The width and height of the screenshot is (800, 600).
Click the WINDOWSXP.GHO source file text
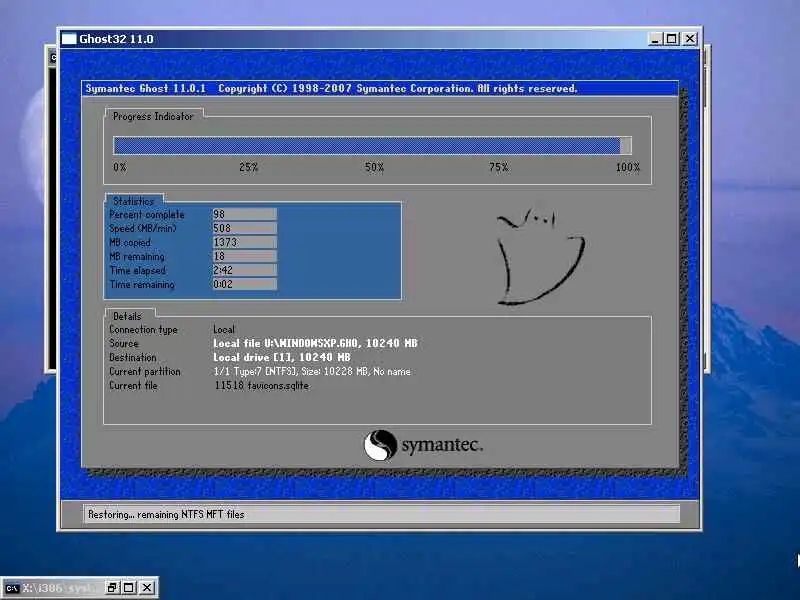(315, 343)
